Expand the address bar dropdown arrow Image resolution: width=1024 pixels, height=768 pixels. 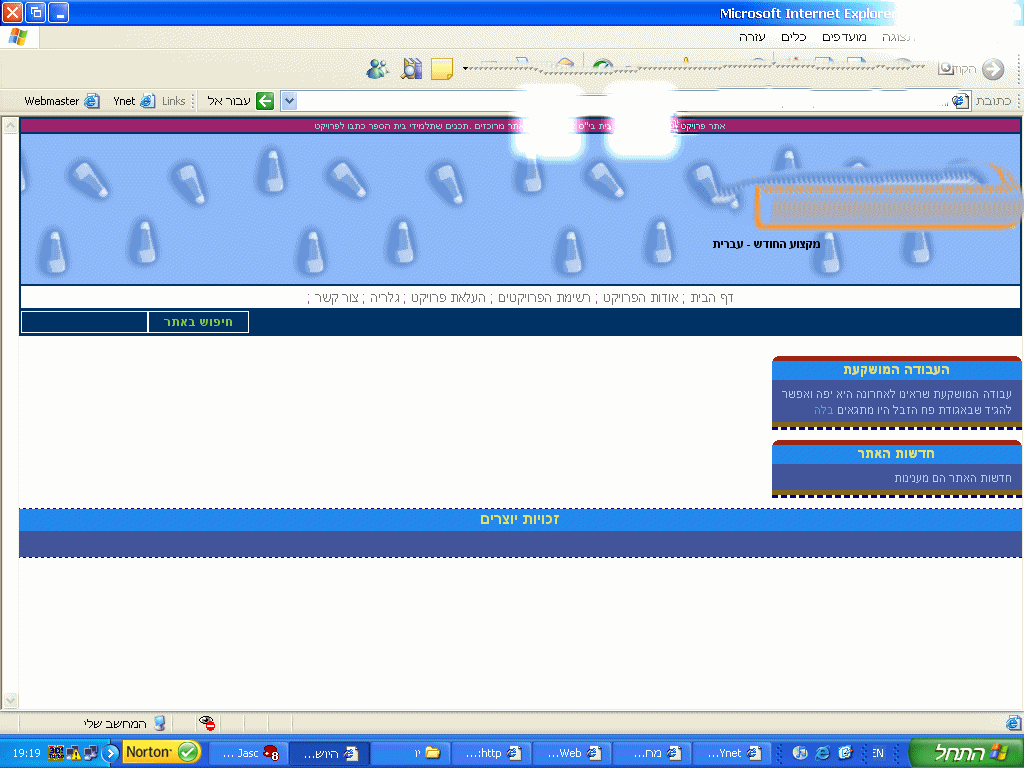289,101
